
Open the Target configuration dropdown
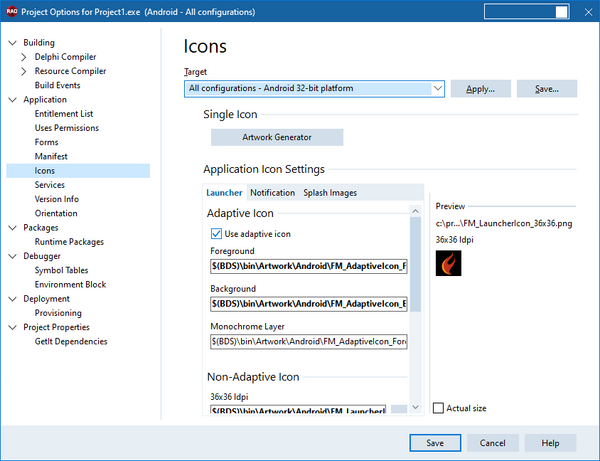(438, 89)
